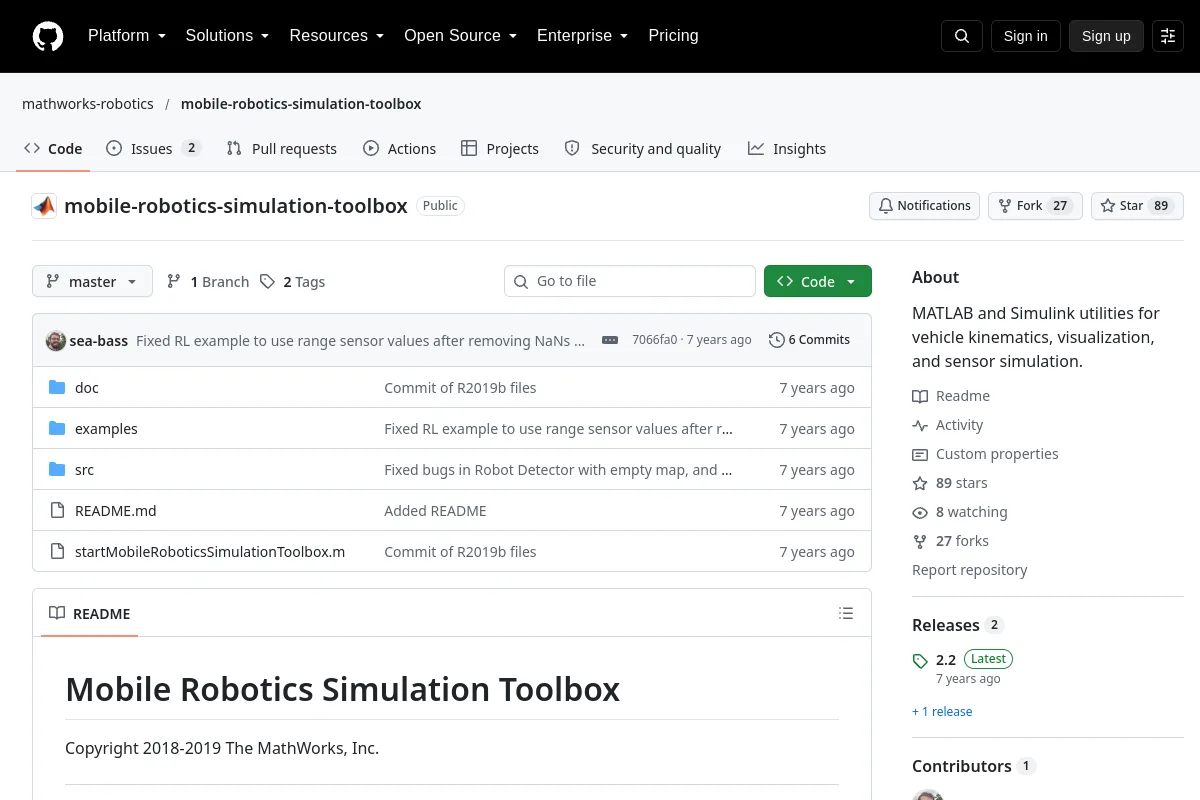
Task: Click the src folder icon
Action: (x=57, y=470)
